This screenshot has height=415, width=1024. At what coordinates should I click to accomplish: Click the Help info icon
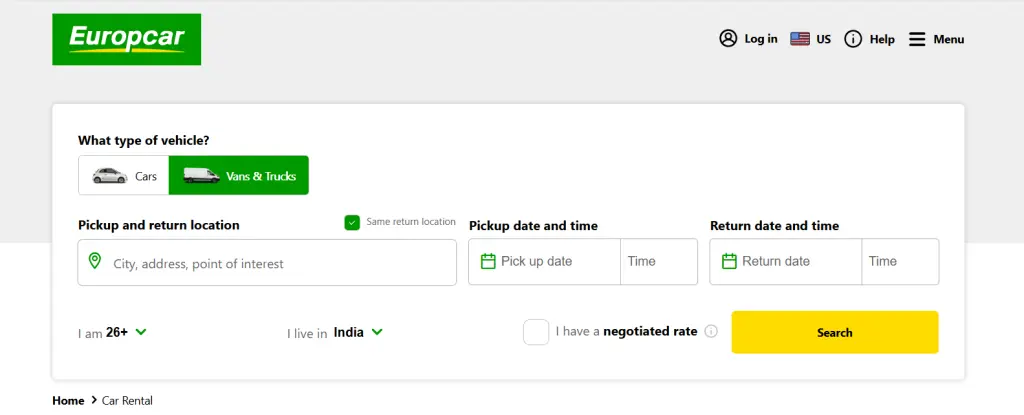853,39
